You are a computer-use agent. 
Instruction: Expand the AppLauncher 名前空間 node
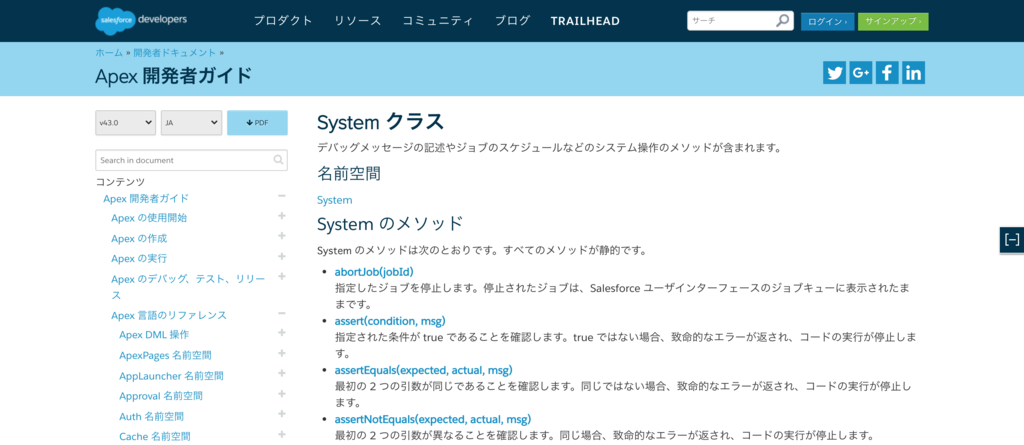[x=281, y=374]
